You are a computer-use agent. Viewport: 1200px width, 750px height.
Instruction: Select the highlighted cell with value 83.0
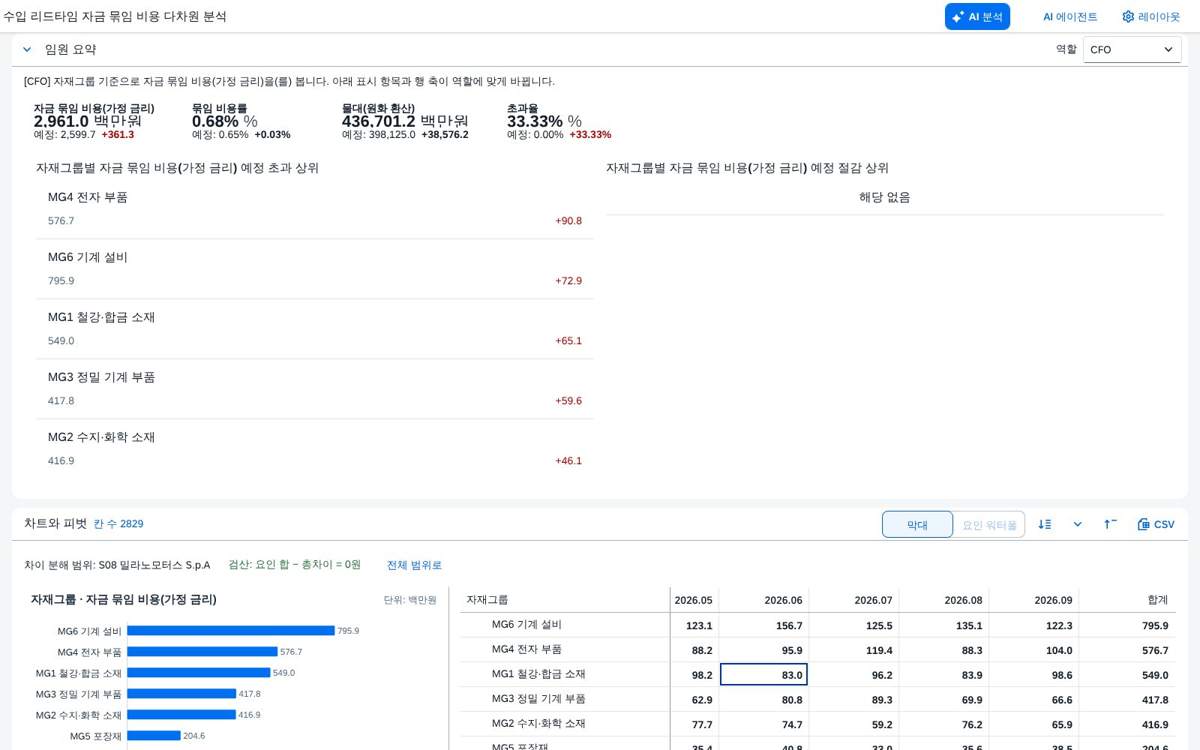point(764,675)
